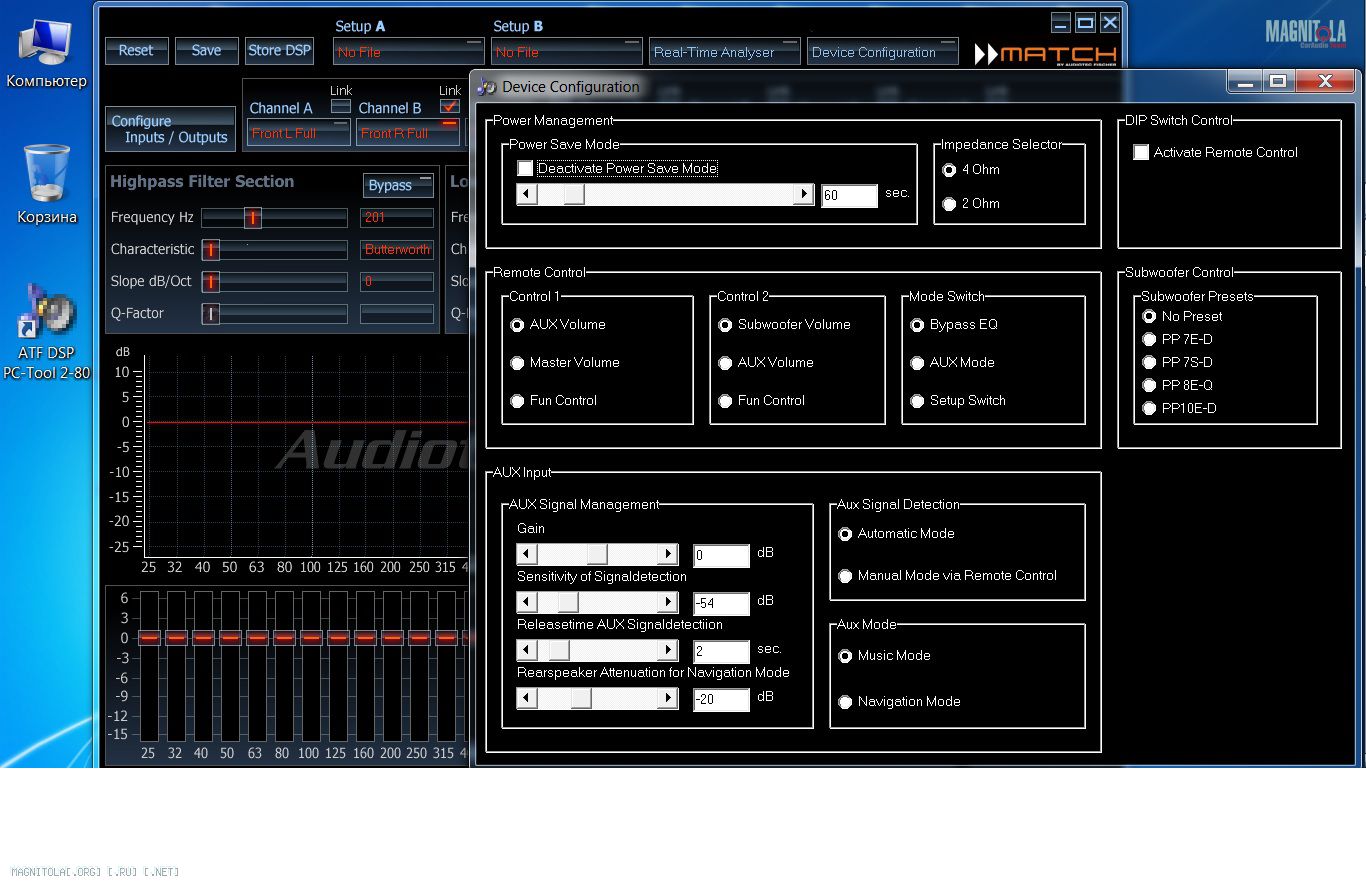
Task: Open highpass Frequency value 201 field
Action: 397,217
